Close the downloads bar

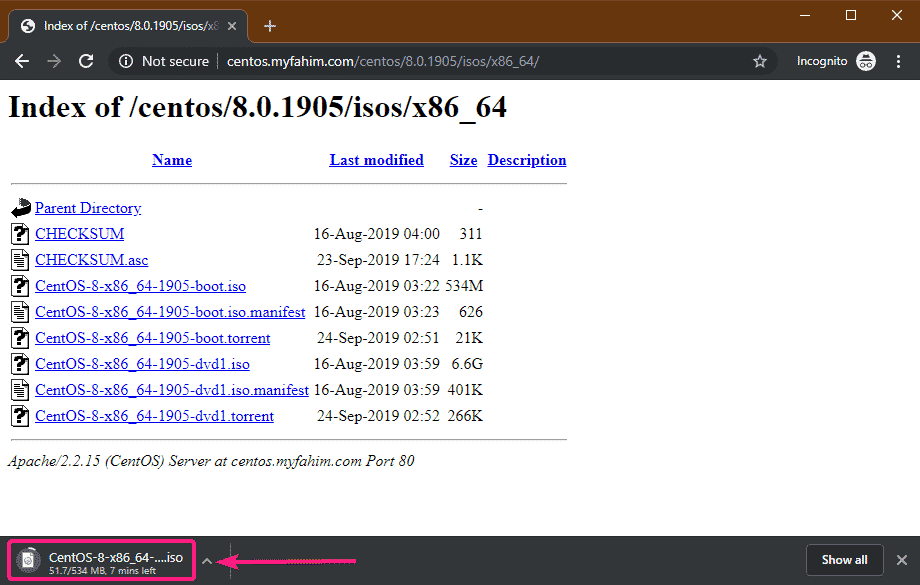[901, 560]
